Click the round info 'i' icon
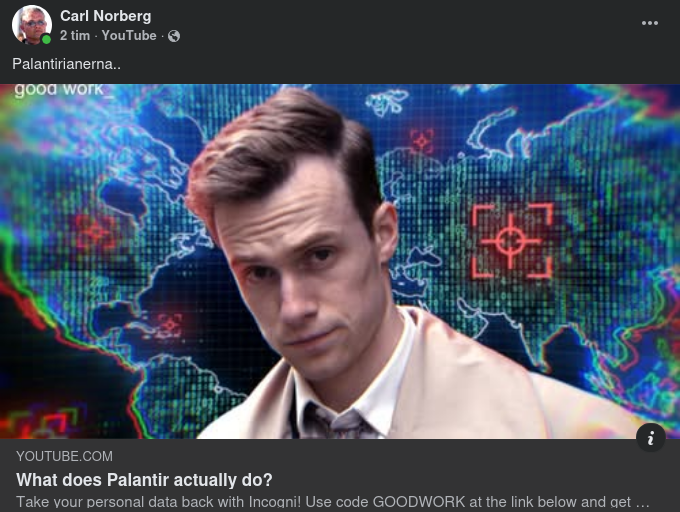 [651, 438]
